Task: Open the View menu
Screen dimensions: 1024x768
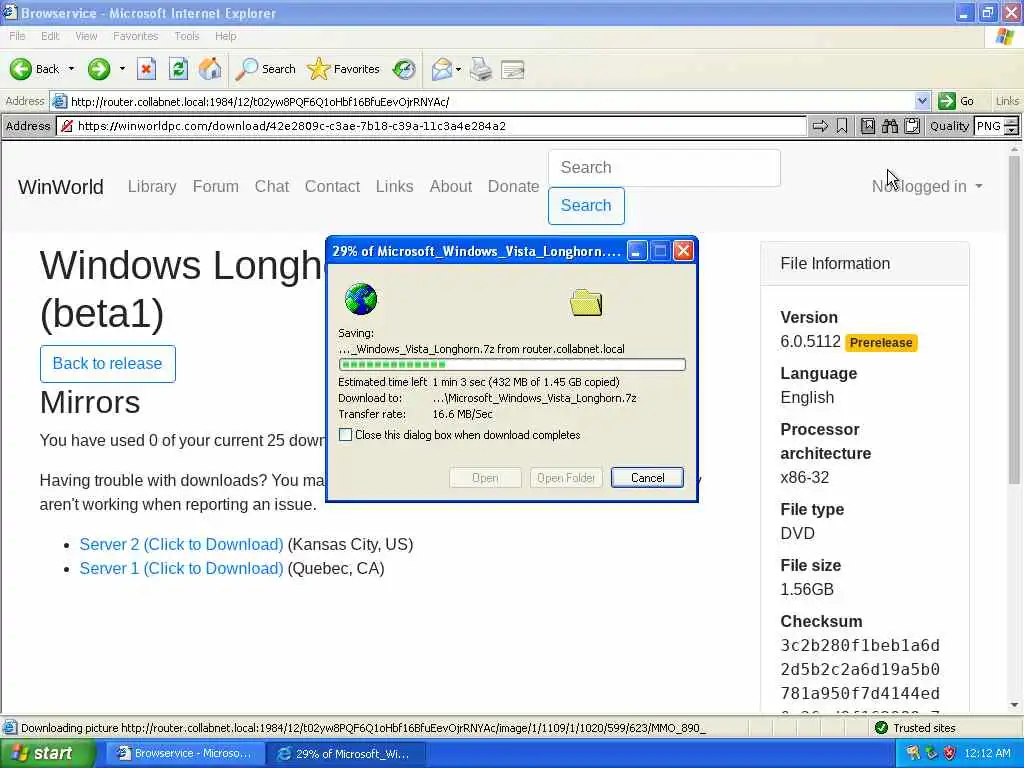Action: coord(86,36)
